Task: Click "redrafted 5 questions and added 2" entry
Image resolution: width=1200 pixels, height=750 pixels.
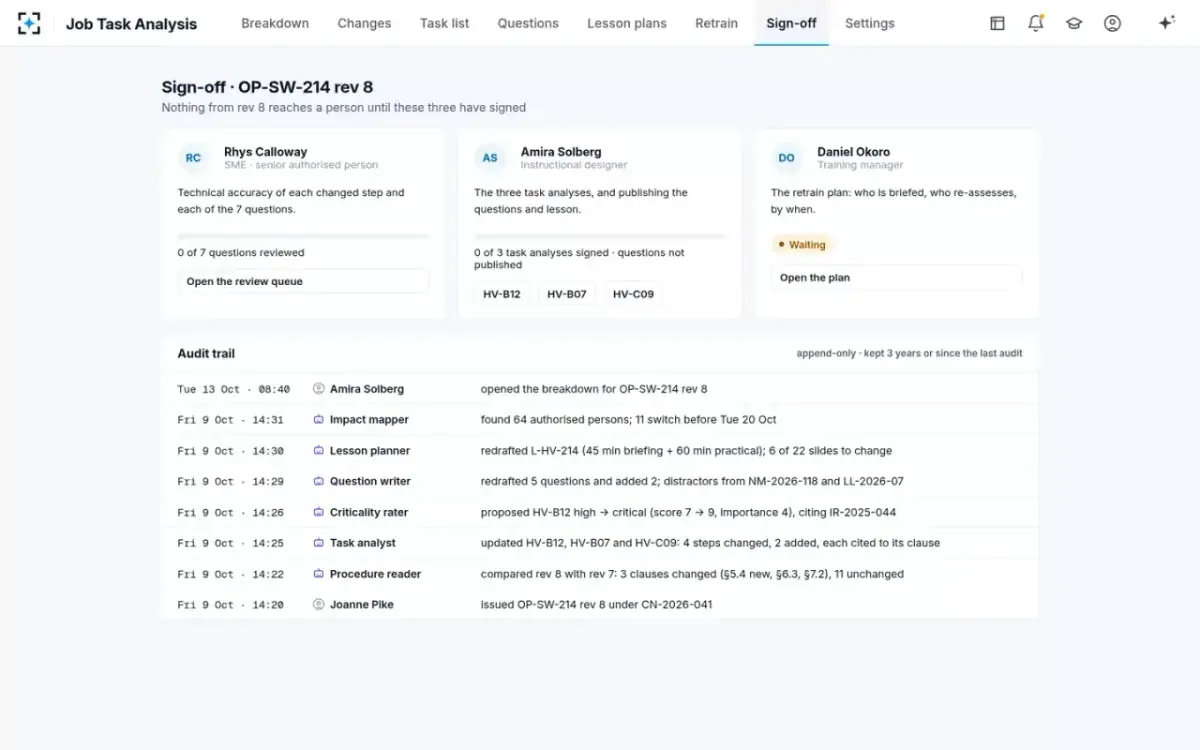Action: coord(692,481)
